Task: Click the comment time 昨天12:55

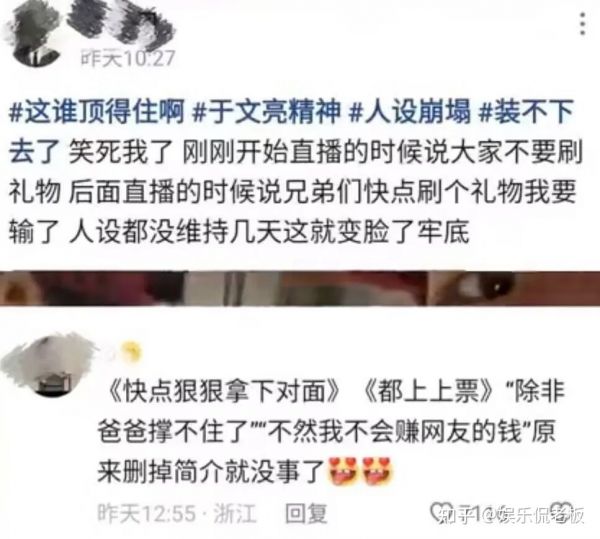Action: point(146,513)
